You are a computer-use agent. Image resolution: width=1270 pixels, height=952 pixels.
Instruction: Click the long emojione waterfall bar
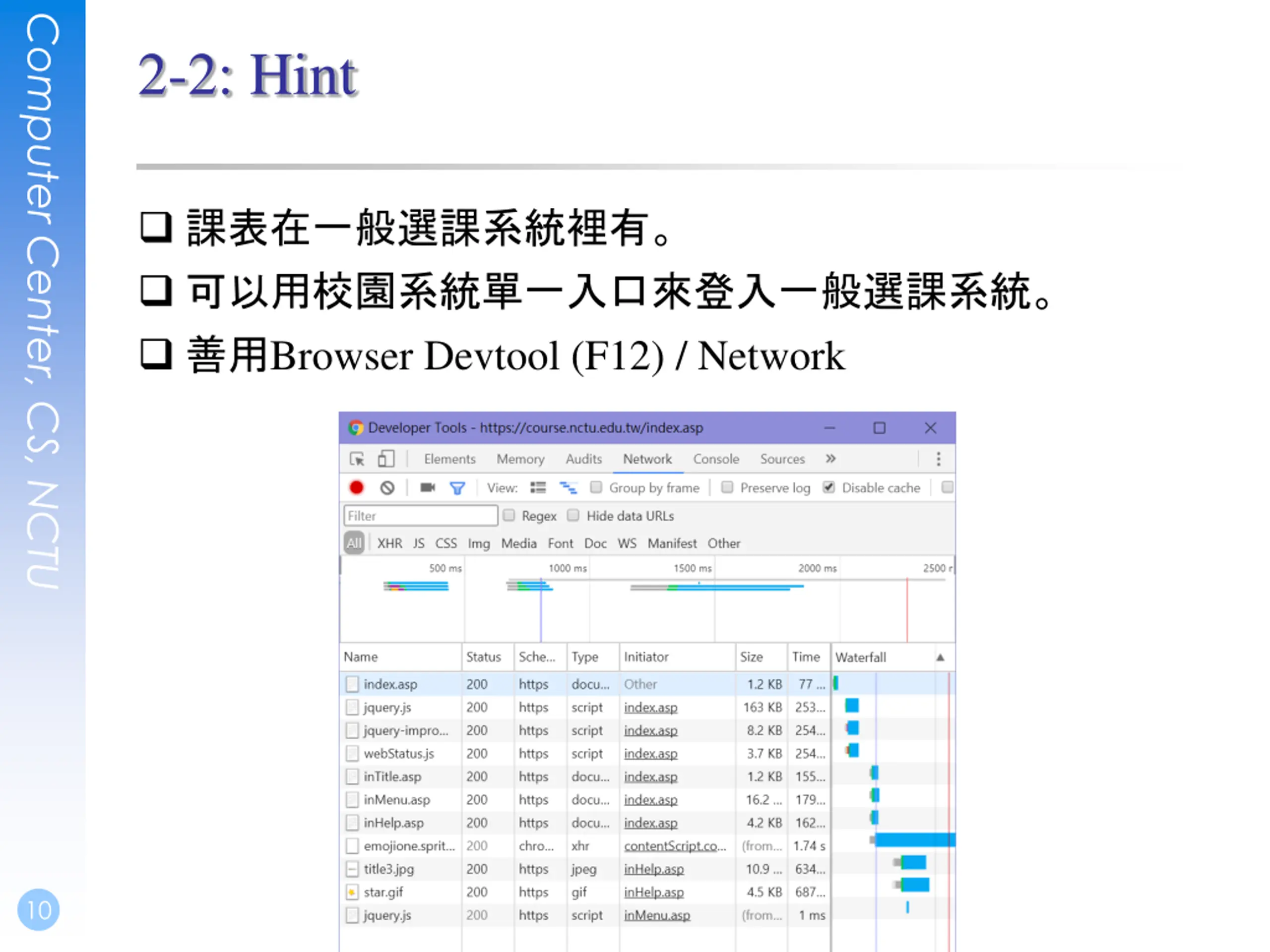[915, 840]
